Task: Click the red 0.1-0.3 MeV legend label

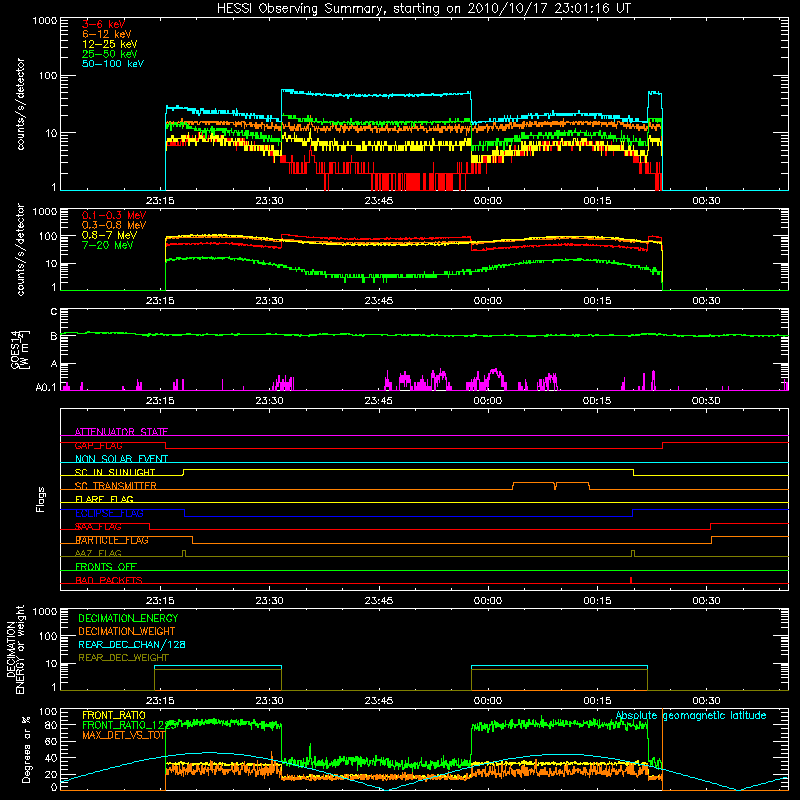Action: coord(114,215)
